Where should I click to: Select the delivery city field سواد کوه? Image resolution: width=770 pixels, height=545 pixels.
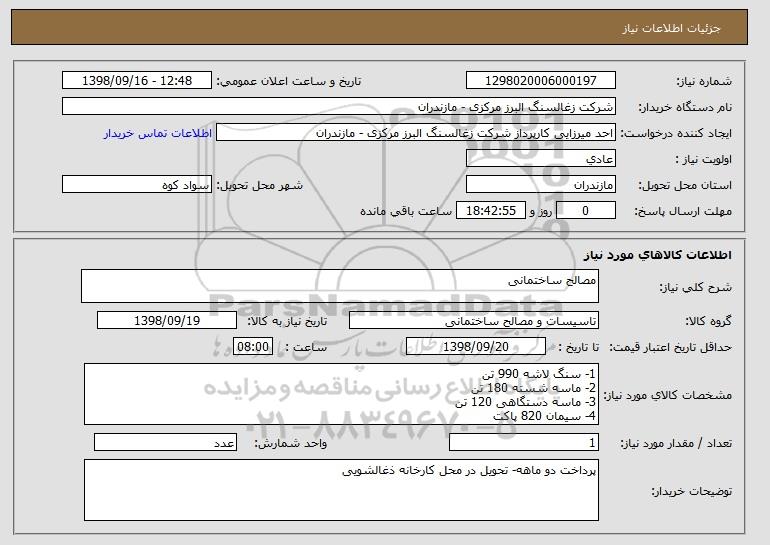[x=137, y=185]
